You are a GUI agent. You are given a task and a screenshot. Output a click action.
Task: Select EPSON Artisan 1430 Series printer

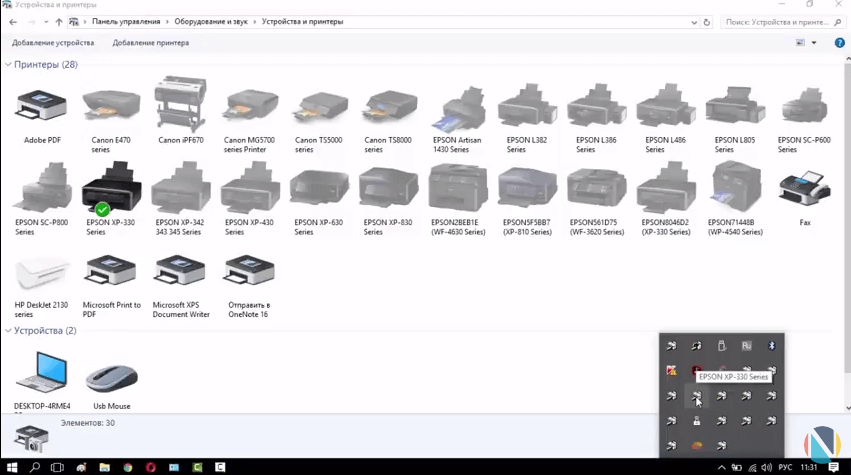tap(458, 119)
